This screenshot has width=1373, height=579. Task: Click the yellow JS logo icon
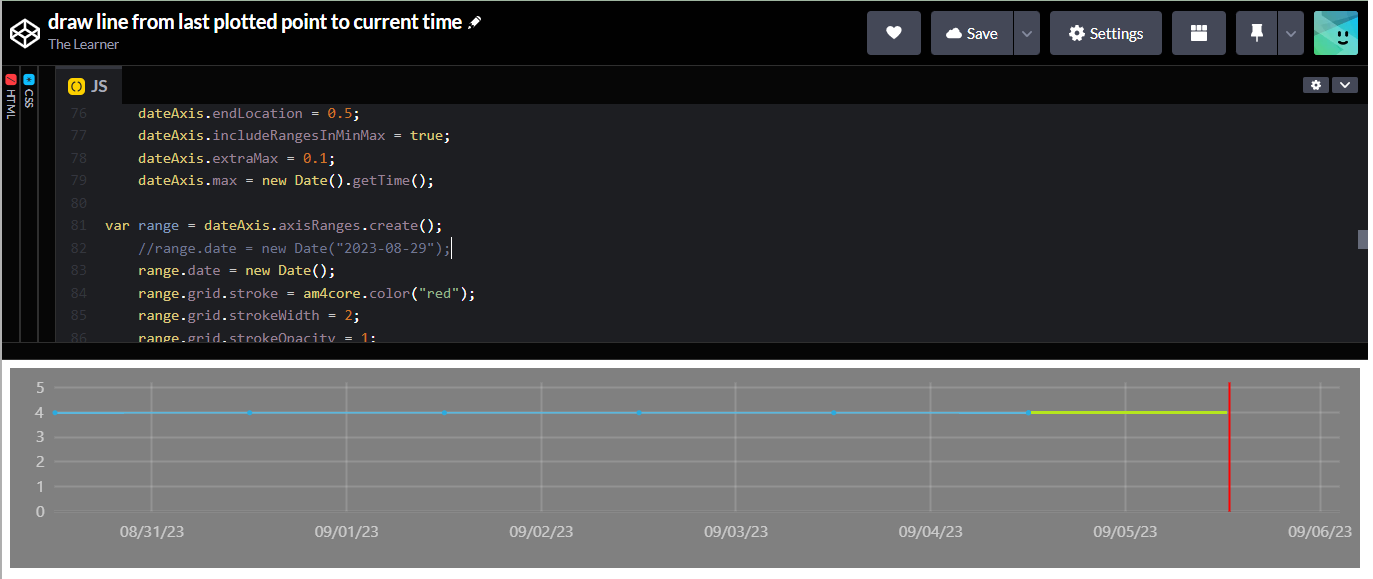pos(77,86)
